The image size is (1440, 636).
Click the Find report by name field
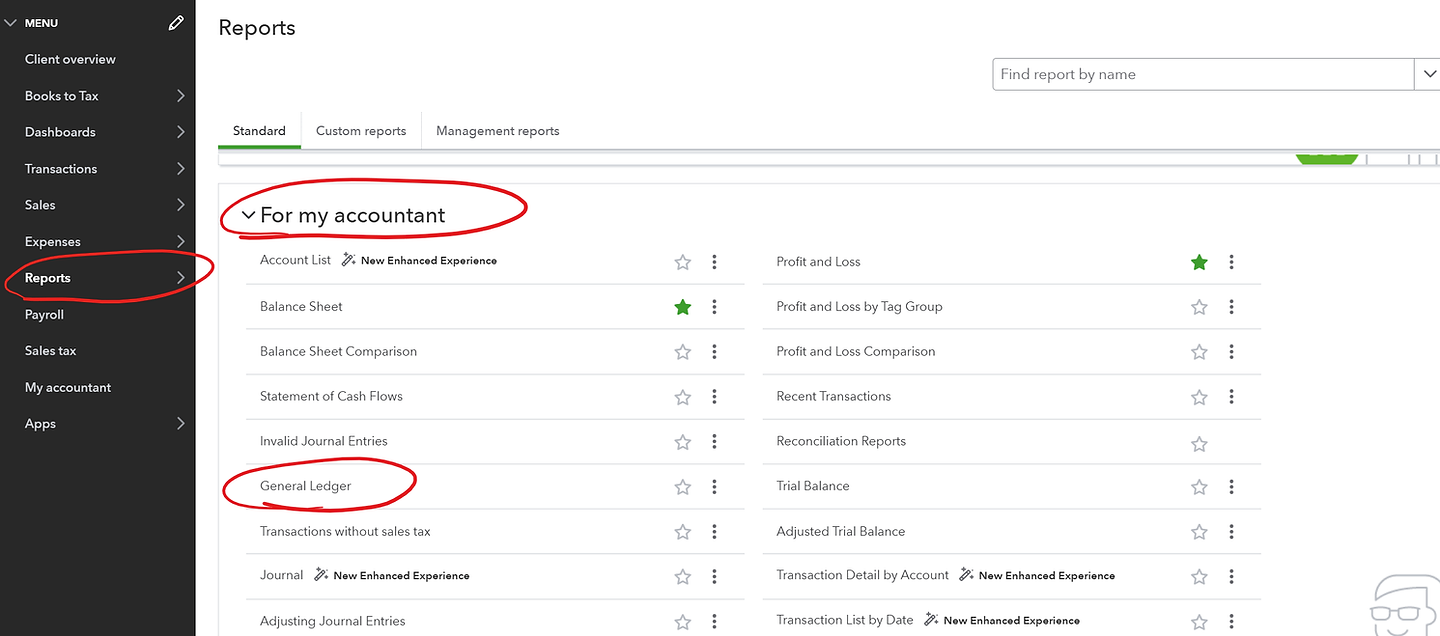1203,74
